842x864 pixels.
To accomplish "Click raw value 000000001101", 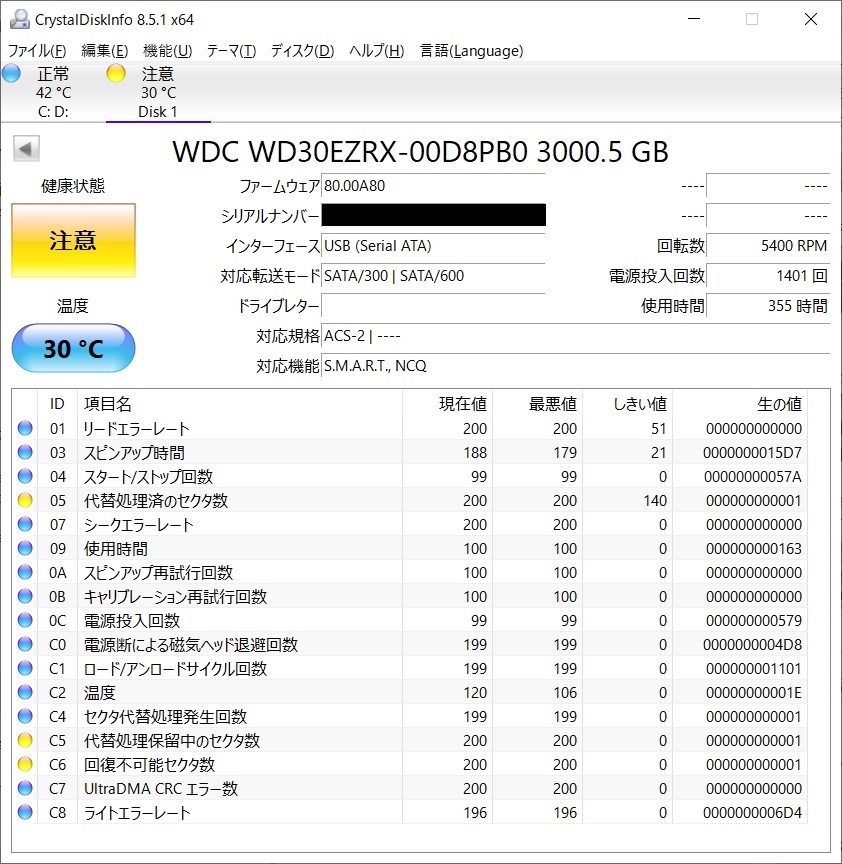I will tap(753, 668).
